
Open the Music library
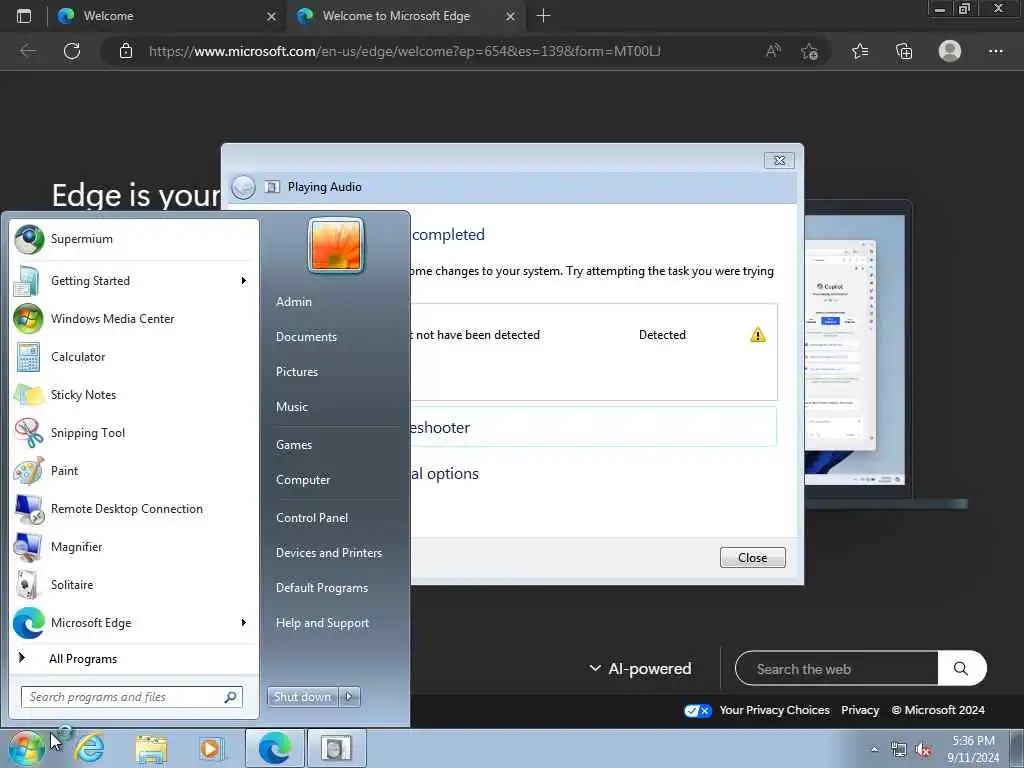292,407
